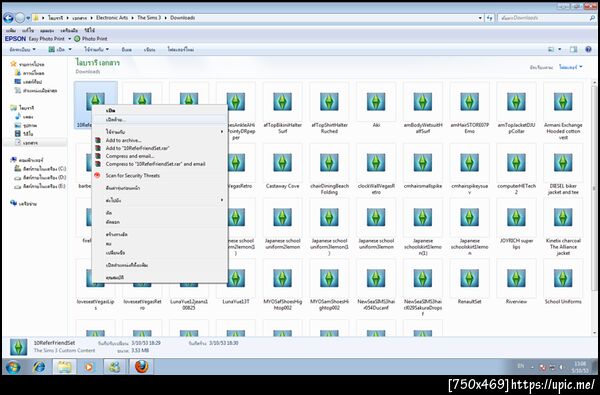The image size is (600, 395).
Task: Expand the address bar history dropdown arrow
Action: coord(480,18)
